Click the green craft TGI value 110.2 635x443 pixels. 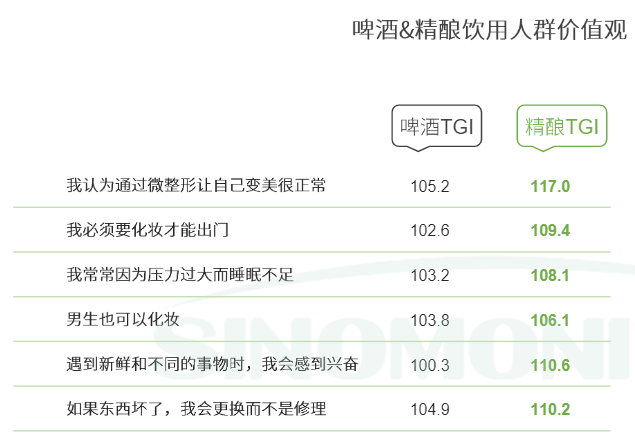[x=550, y=409]
